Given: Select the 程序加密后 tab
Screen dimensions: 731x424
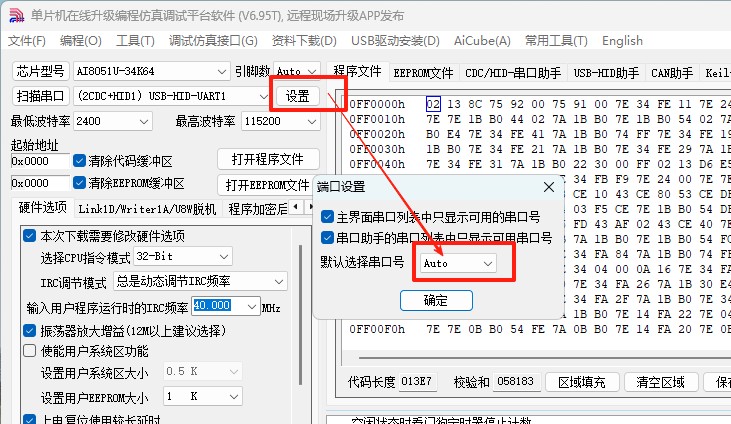Looking at the screenshot, I should point(256,209).
